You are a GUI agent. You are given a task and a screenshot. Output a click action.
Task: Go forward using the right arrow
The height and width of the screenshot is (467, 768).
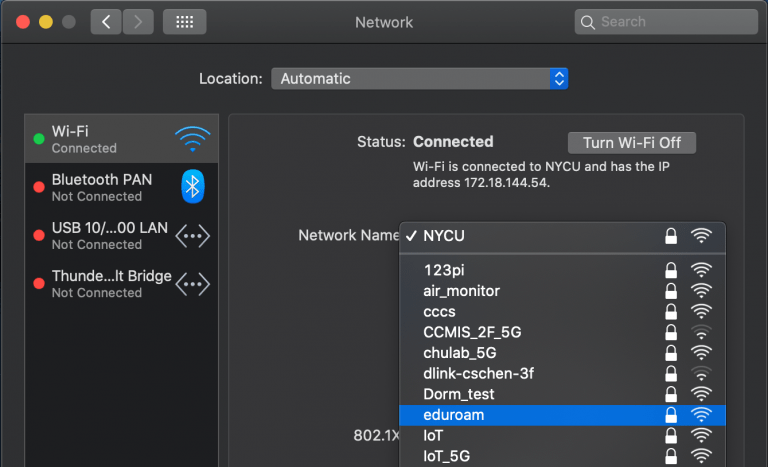click(x=138, y=21)
